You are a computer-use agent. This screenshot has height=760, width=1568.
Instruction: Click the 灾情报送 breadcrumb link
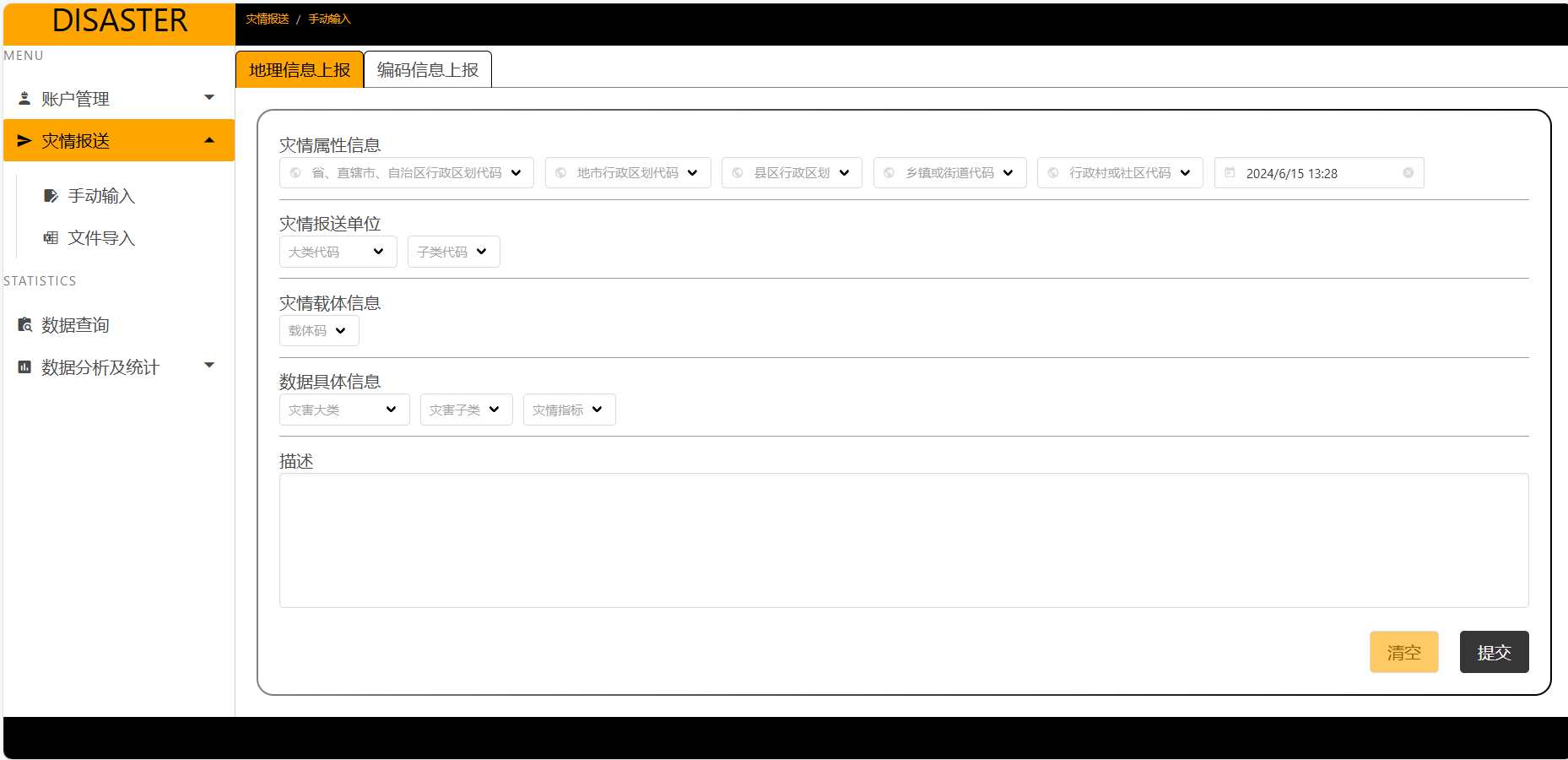point(268,19)
